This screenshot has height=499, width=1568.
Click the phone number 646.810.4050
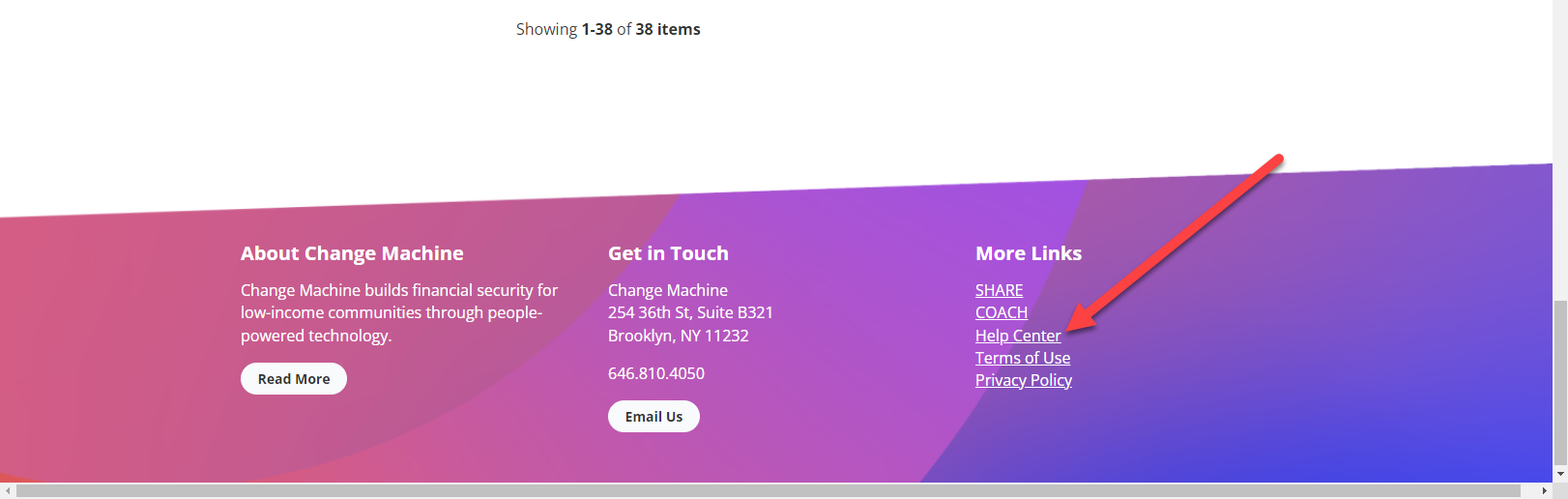[655, 373]
